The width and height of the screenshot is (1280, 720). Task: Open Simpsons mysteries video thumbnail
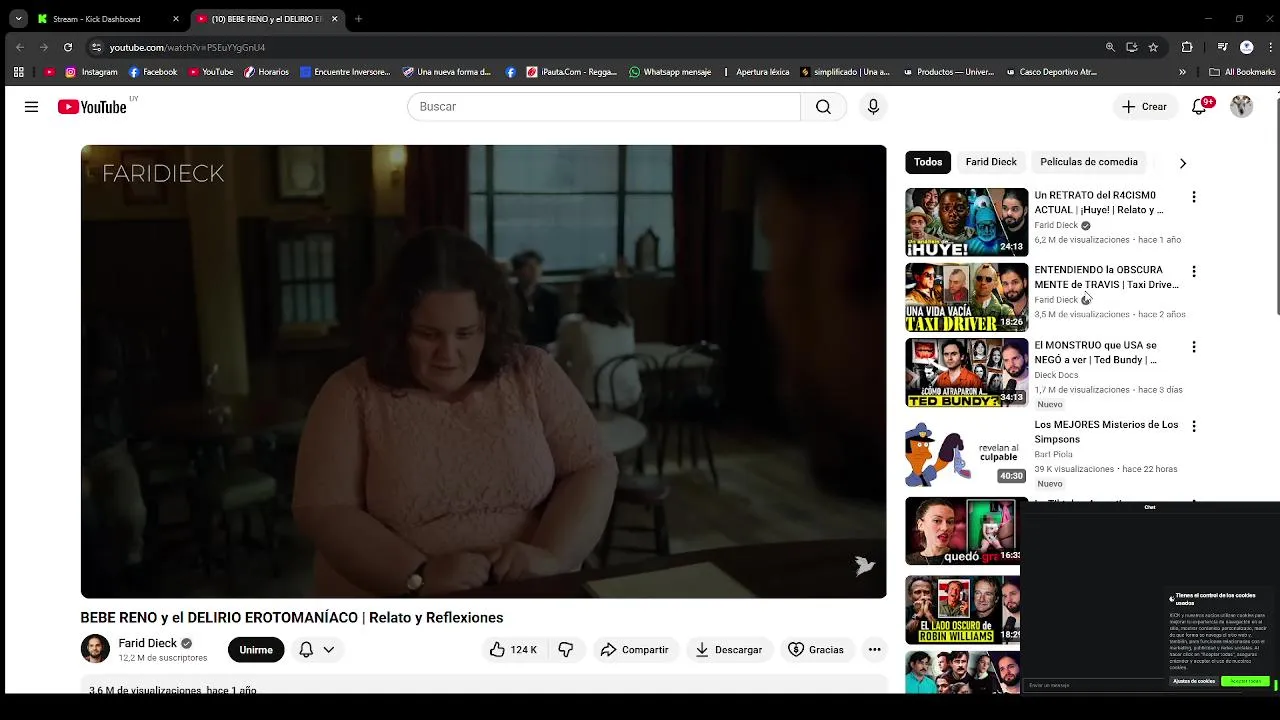point(966,452)
